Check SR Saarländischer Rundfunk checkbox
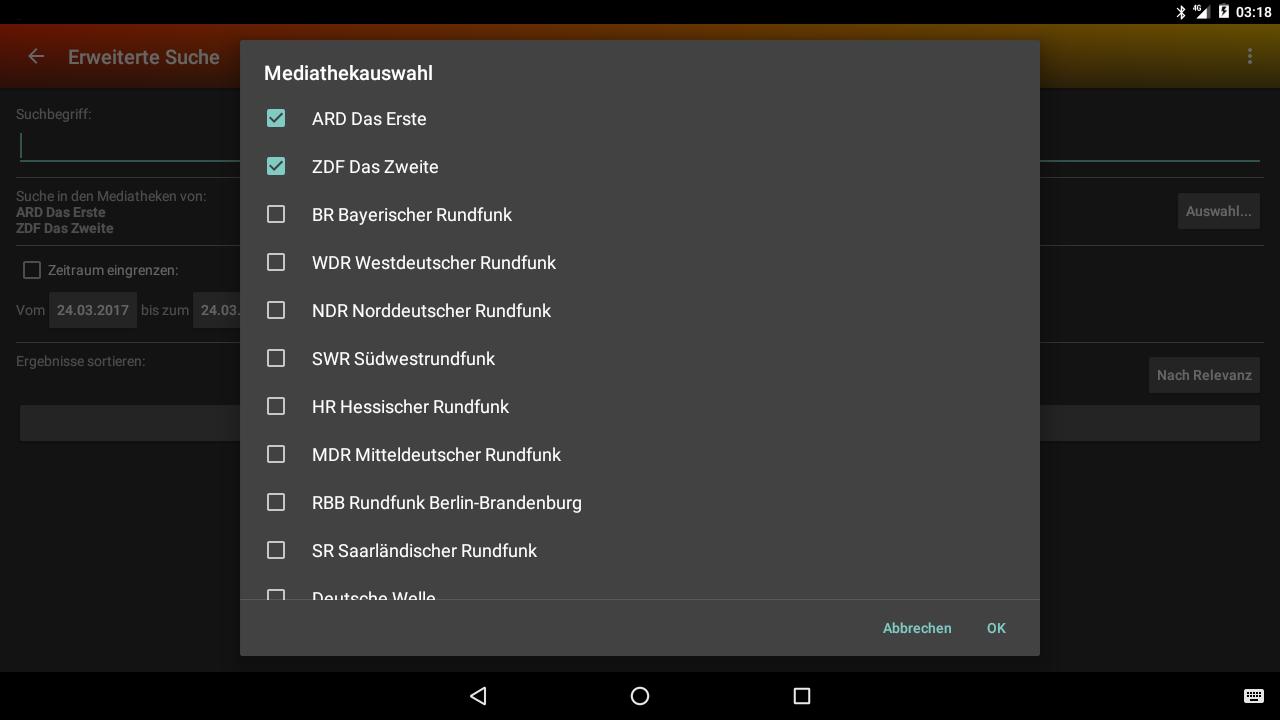Screen dimensions: 1280x720 (276, 550)
